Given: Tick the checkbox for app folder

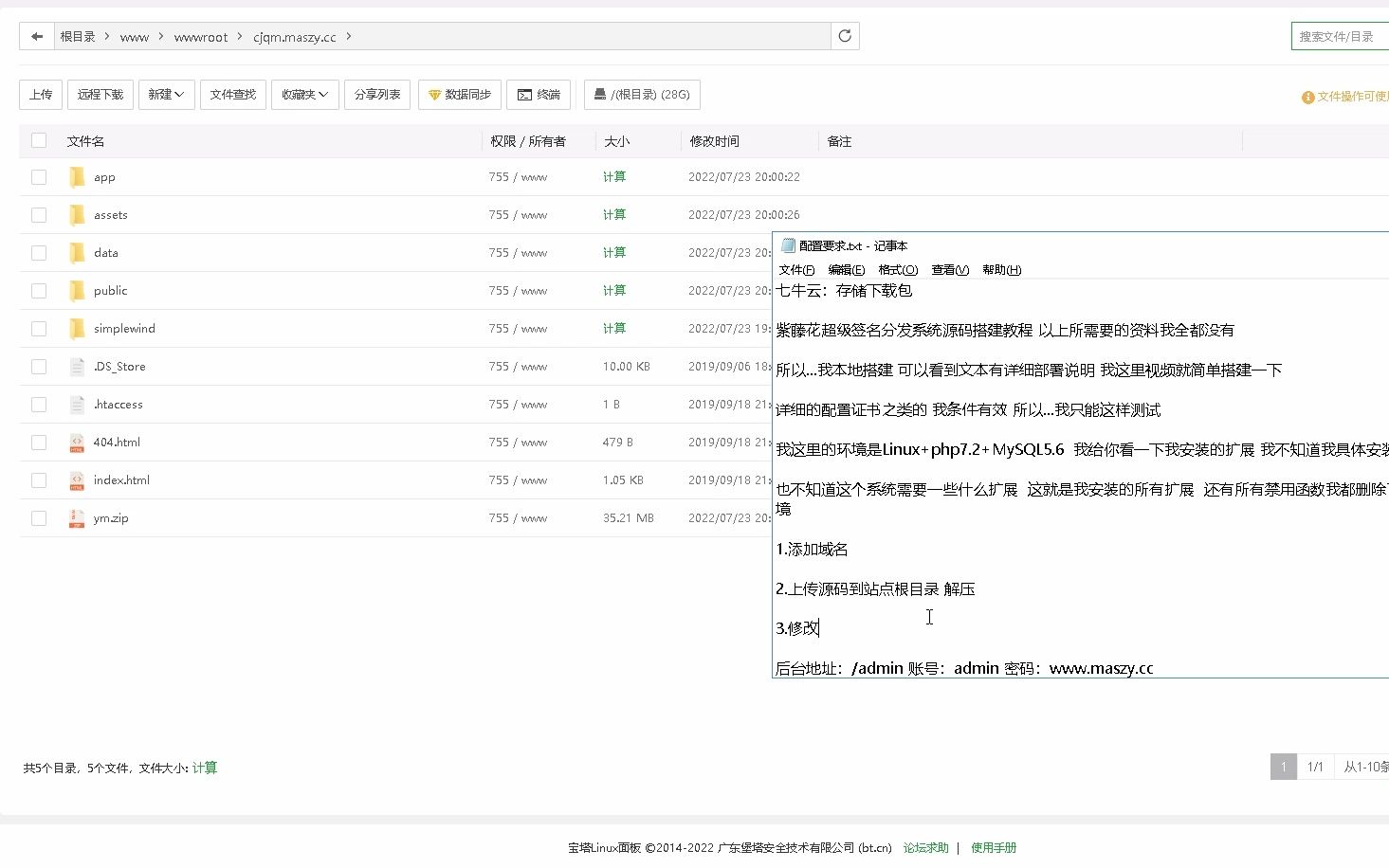Looking at the screenshot, I should [39, 177].
